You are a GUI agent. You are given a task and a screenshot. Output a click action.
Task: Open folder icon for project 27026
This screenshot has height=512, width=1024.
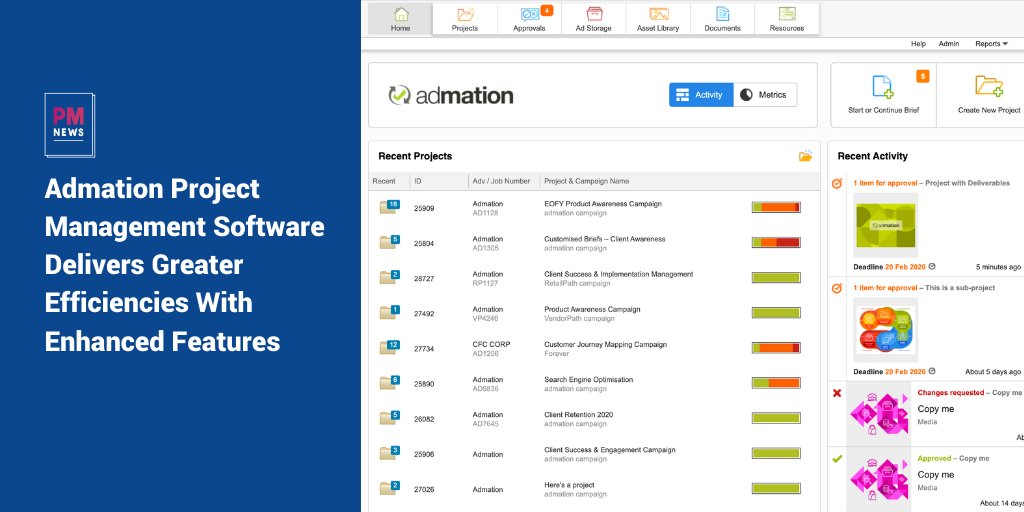[x=389, y=488]
